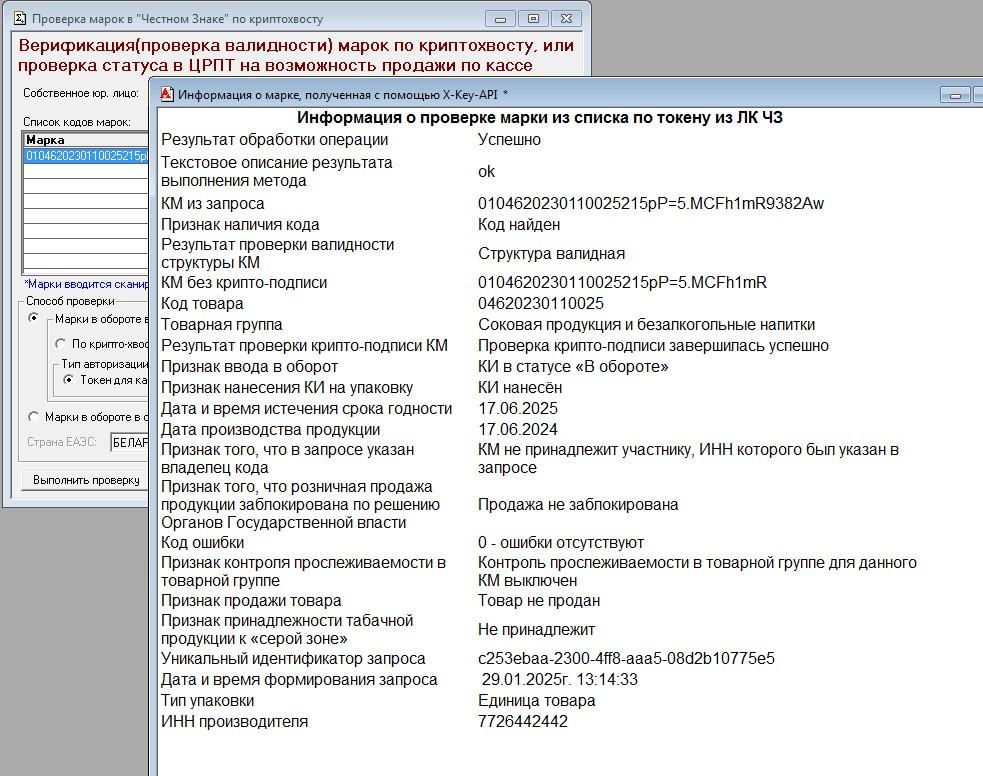
Task: Click the value 'Продажа не заблокирована'
Action: (x=578, y=505)
